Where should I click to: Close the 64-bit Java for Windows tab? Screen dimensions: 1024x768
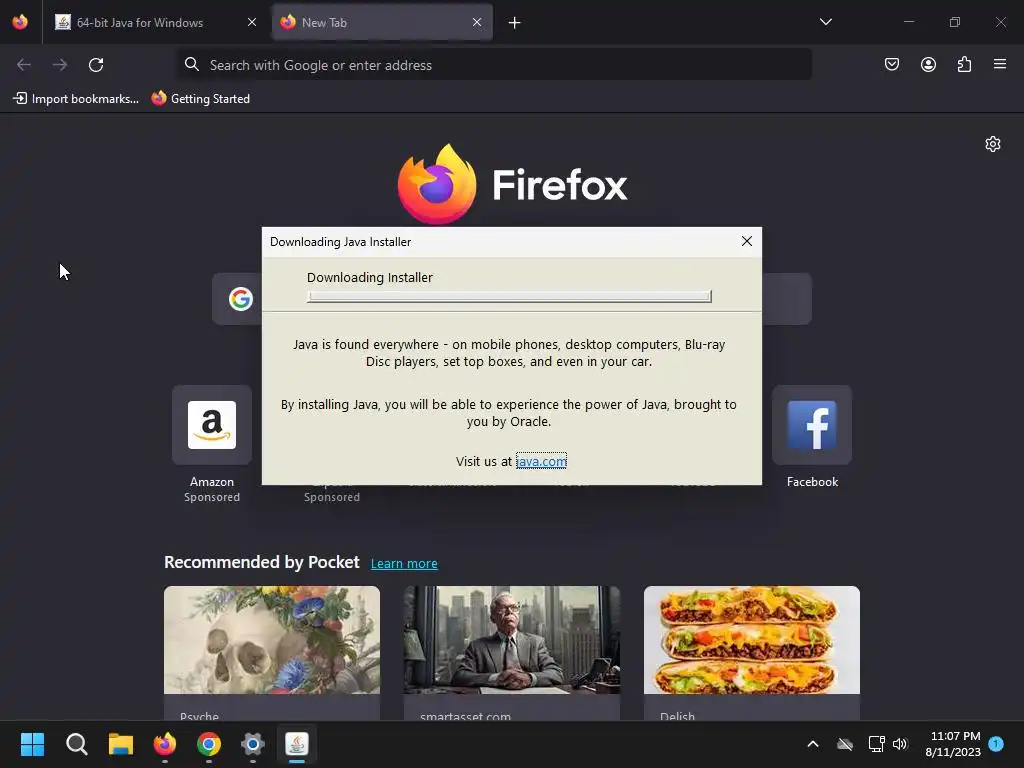click(251, 22)
